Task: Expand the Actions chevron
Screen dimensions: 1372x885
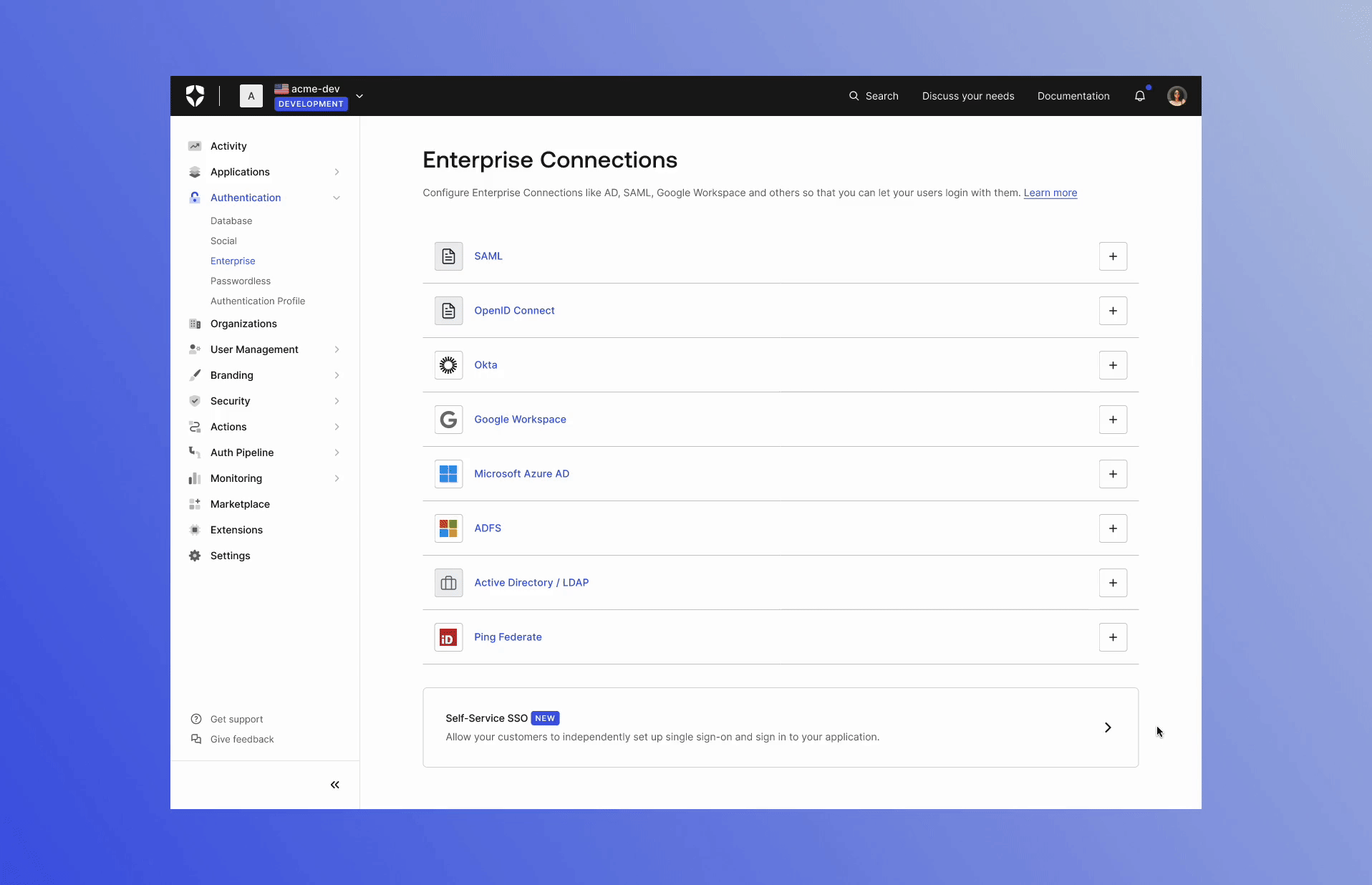Action: pos(337,427)
